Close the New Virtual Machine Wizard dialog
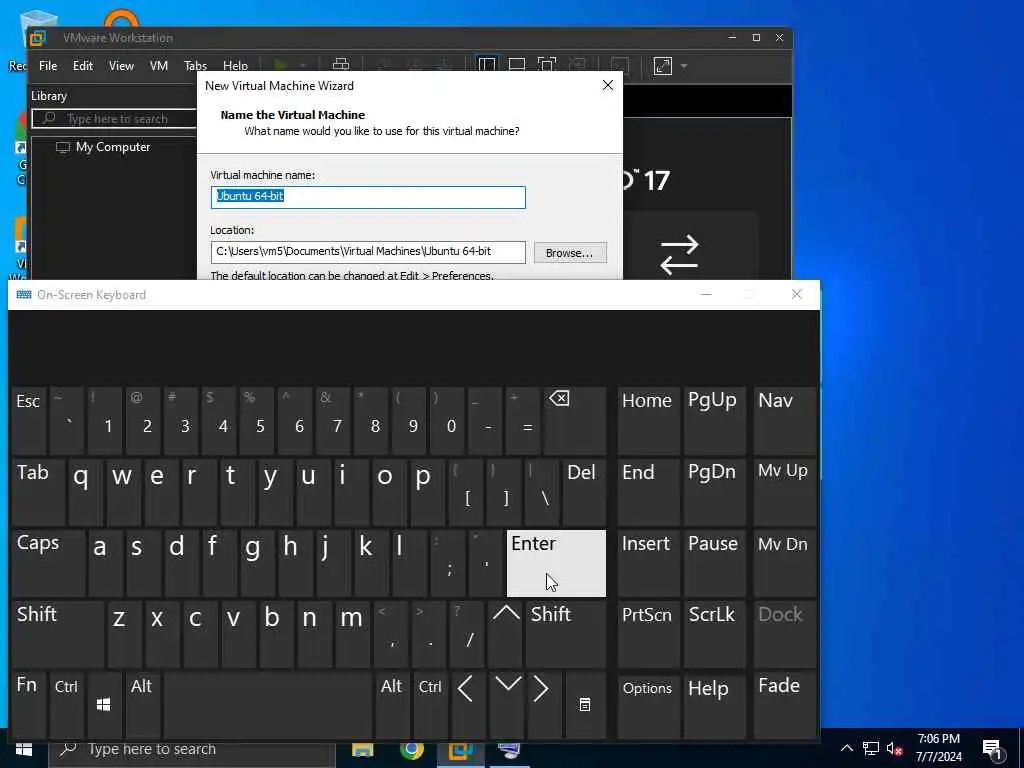1024x768 pixels. pos(608,86)
